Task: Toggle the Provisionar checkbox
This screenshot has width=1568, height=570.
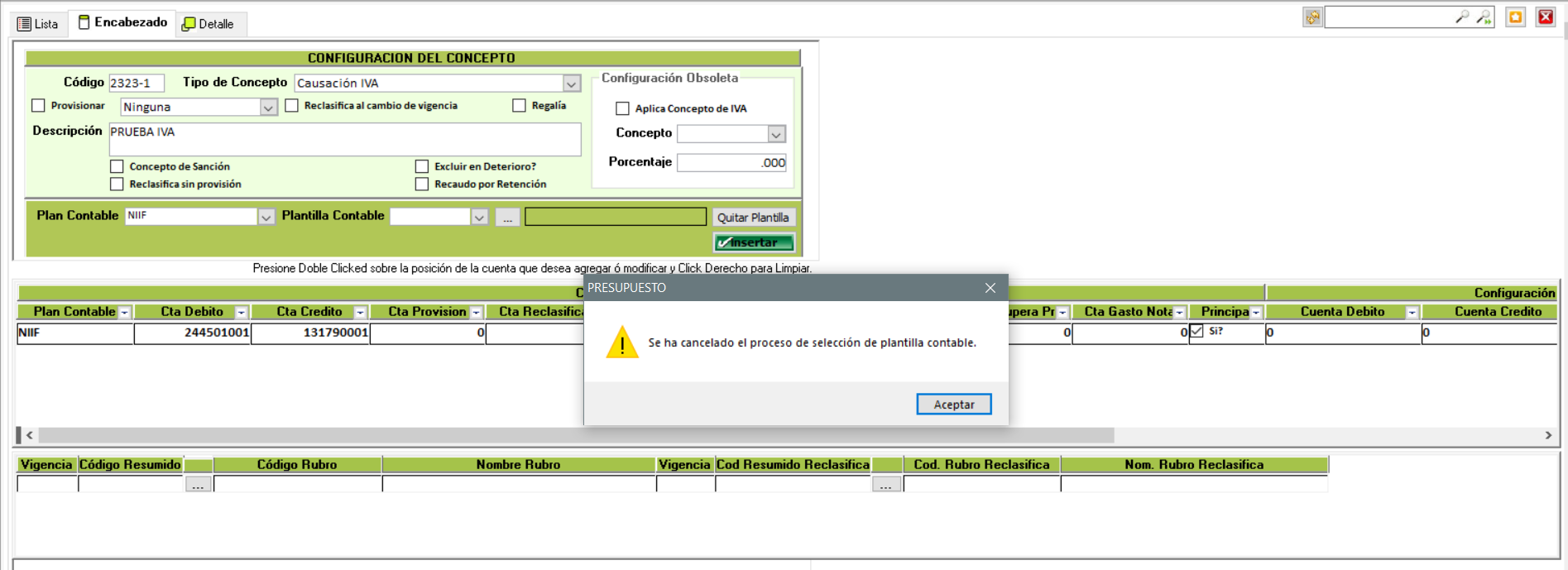Action: (38, 106)
